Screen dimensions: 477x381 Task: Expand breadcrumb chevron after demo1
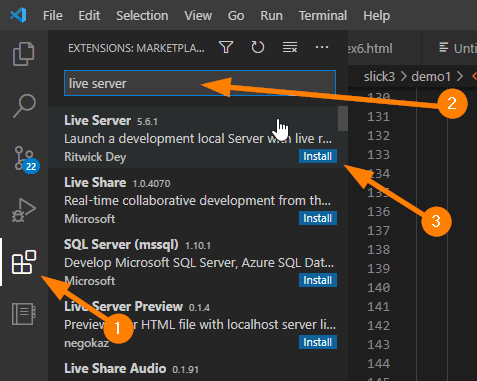coord(460,77)
